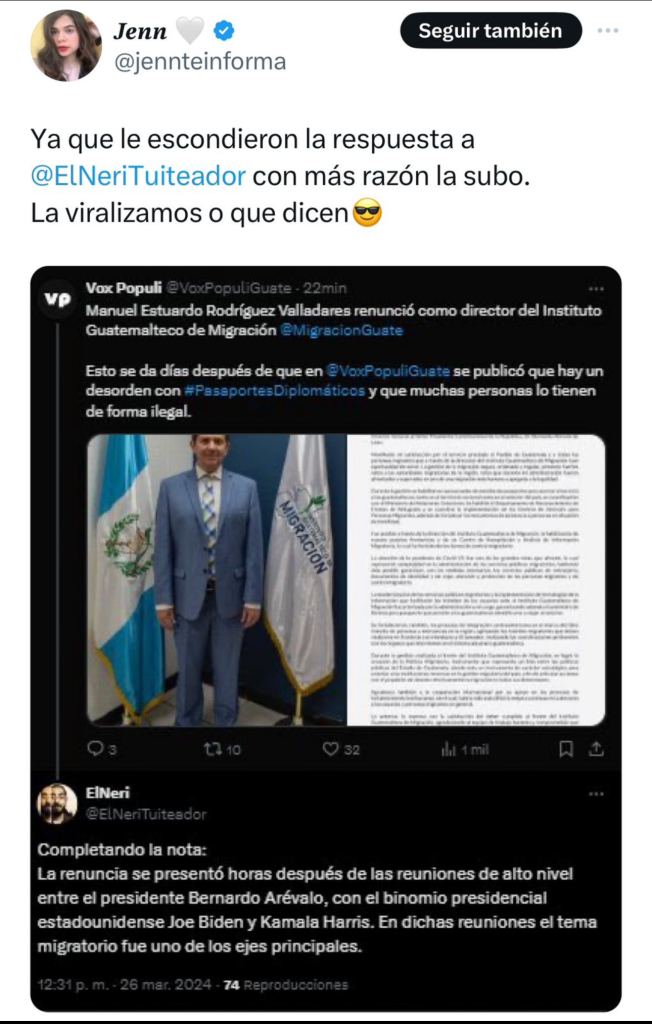Click the share icon on Vox Populi tweet

coord(596,749)
